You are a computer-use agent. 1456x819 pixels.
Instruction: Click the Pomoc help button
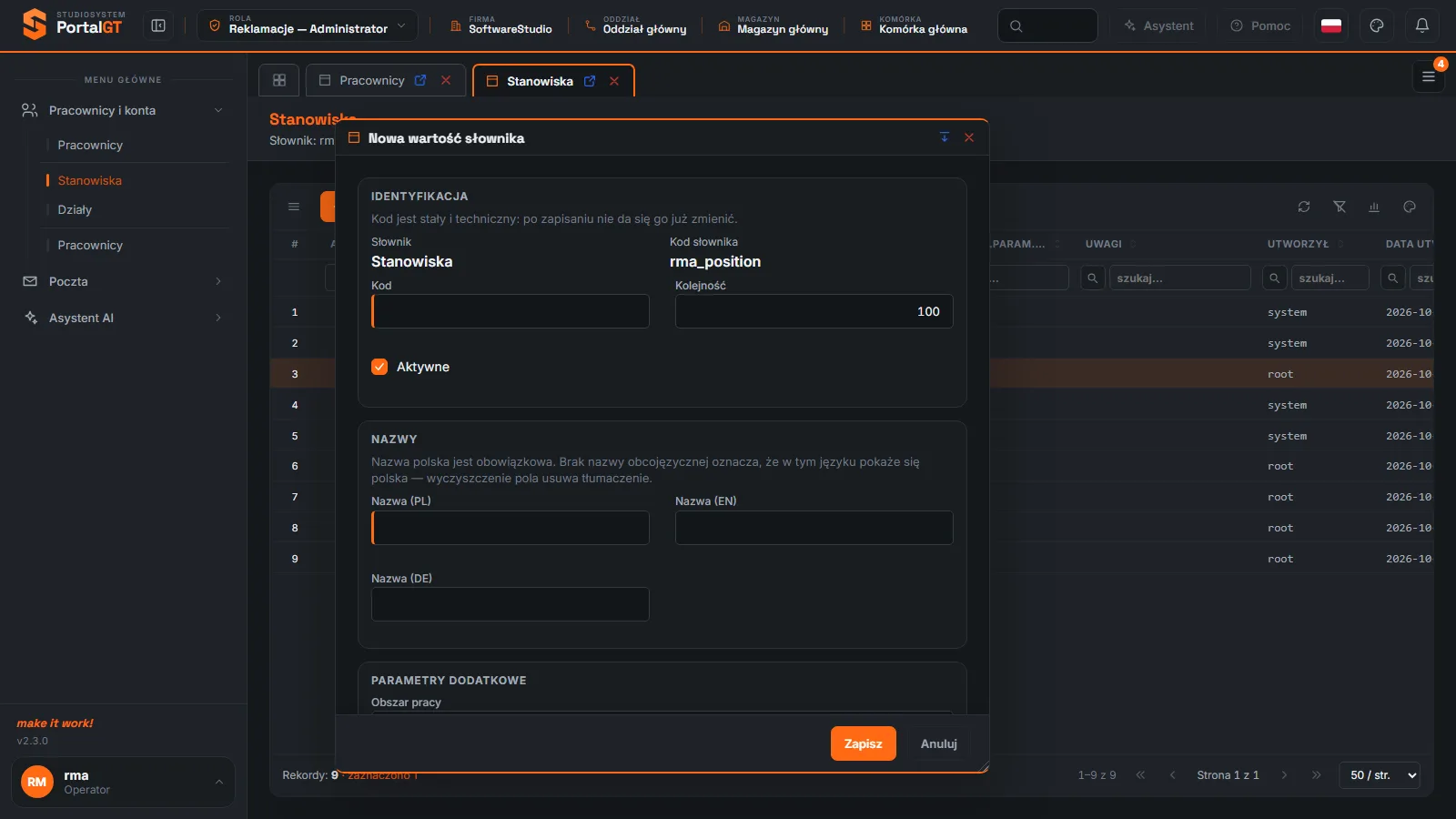tap(1260, 25)
